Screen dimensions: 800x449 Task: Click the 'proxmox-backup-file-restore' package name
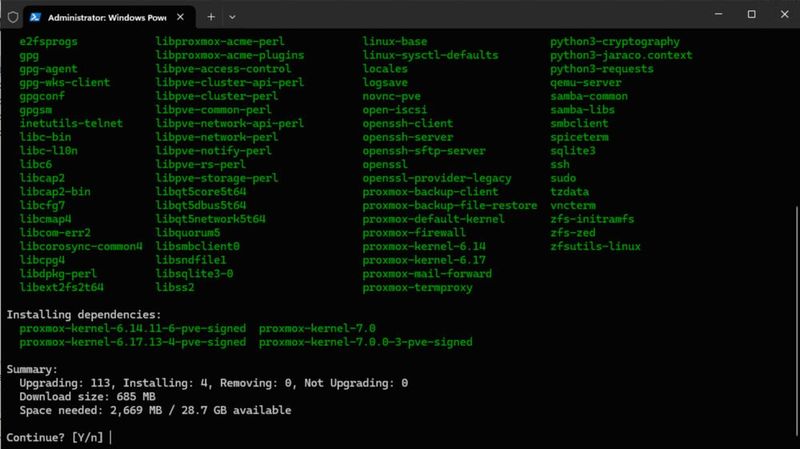450,205
